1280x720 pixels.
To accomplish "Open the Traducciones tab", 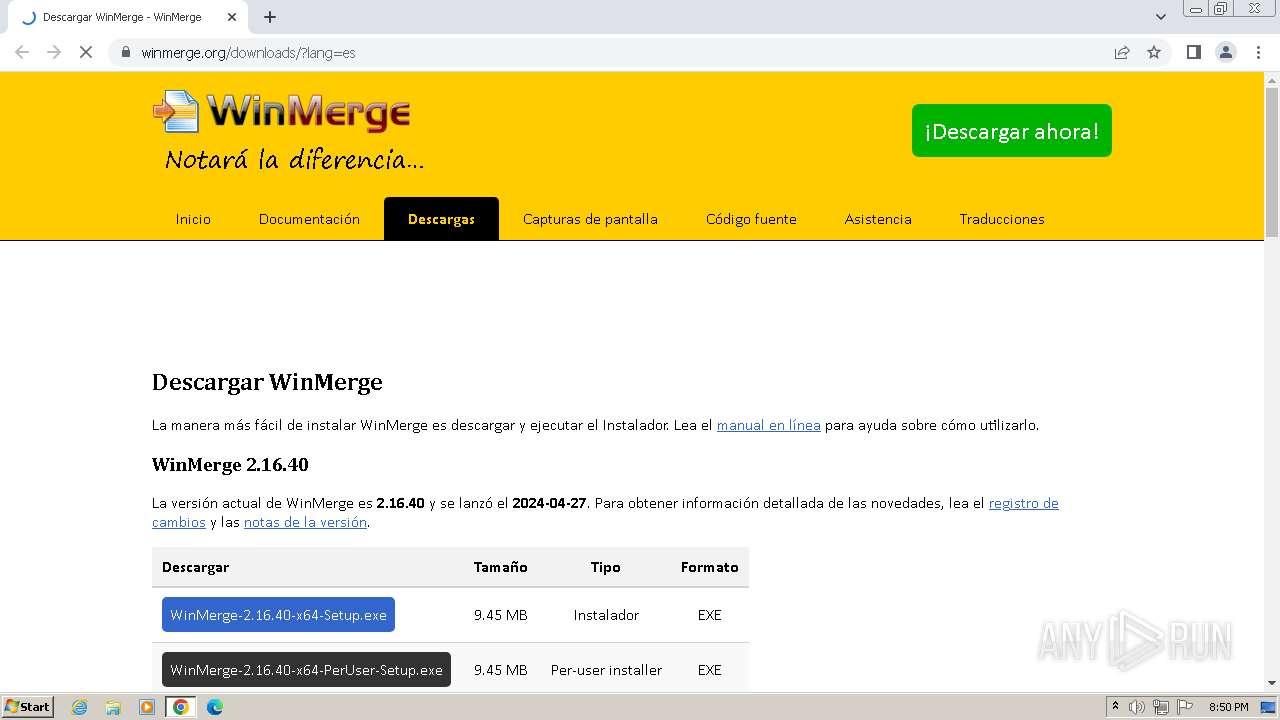I will pos(1002,219).
